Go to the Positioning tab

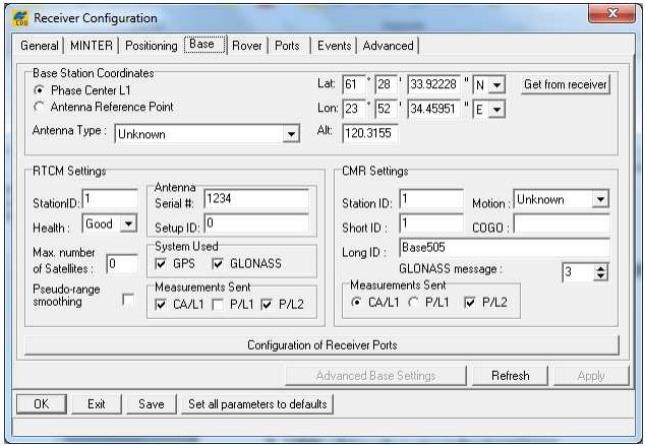(x=151, y=45)
